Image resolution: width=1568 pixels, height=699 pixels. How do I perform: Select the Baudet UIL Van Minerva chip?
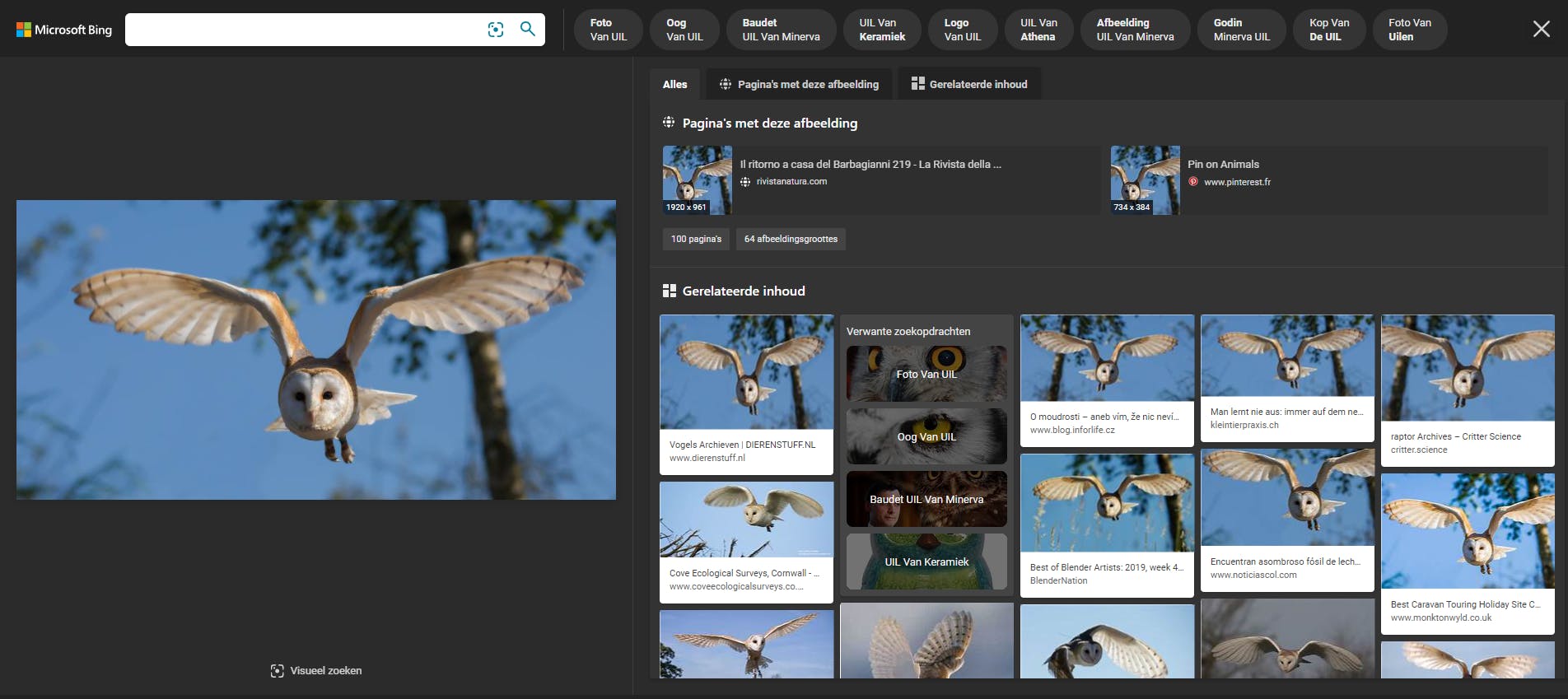[782, 30]
